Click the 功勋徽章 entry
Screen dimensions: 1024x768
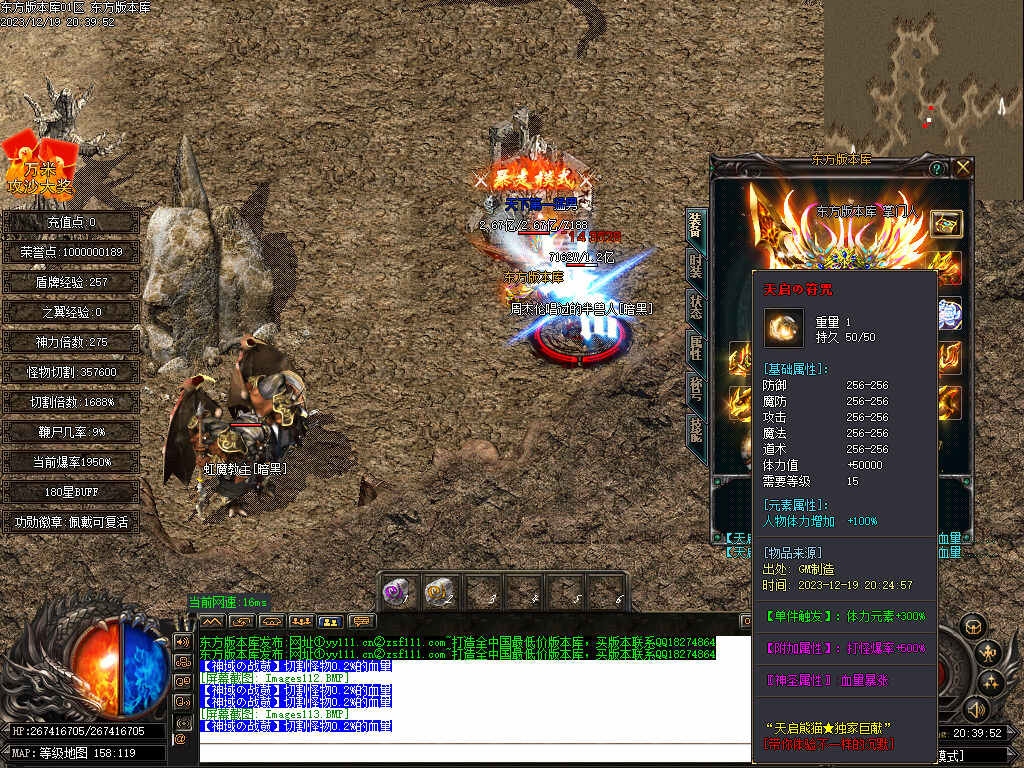[71, 522]
